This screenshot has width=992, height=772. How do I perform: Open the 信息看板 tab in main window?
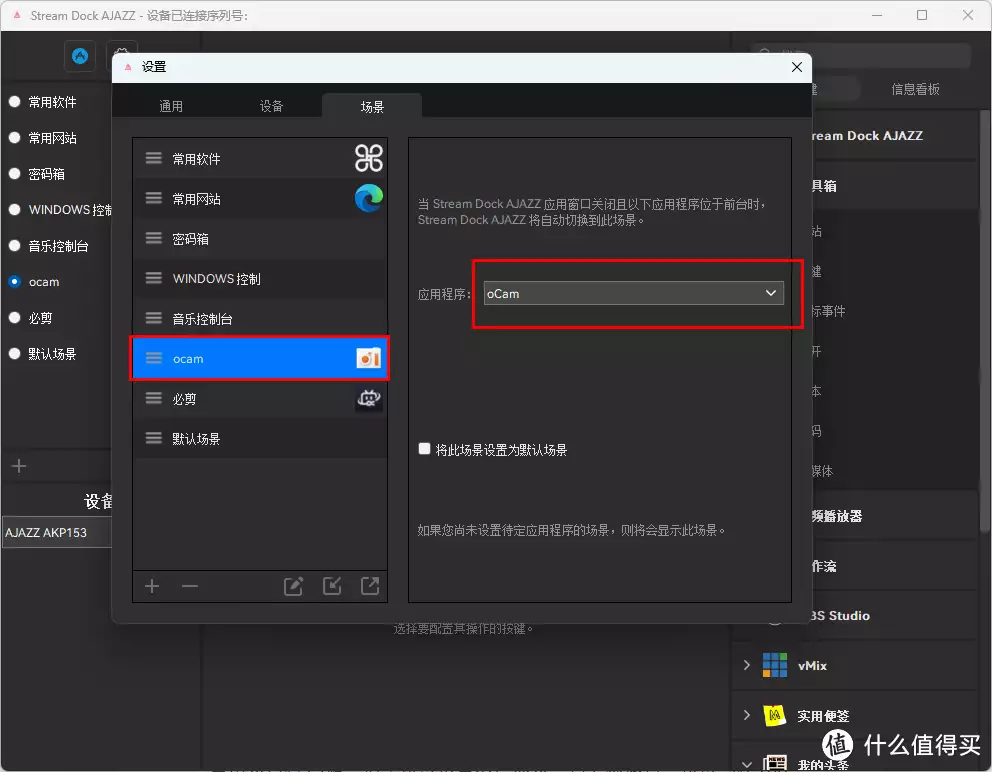tap(915, 89)
